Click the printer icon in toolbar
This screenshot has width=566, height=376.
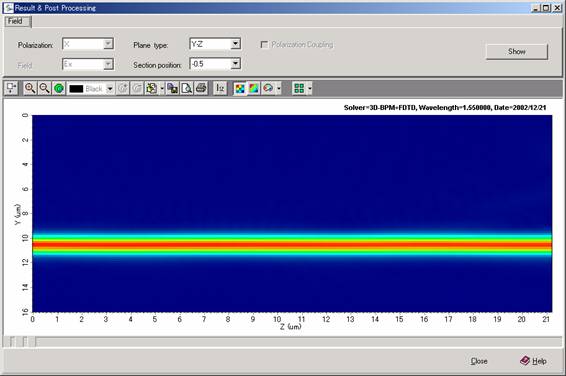tap(201, 88)
